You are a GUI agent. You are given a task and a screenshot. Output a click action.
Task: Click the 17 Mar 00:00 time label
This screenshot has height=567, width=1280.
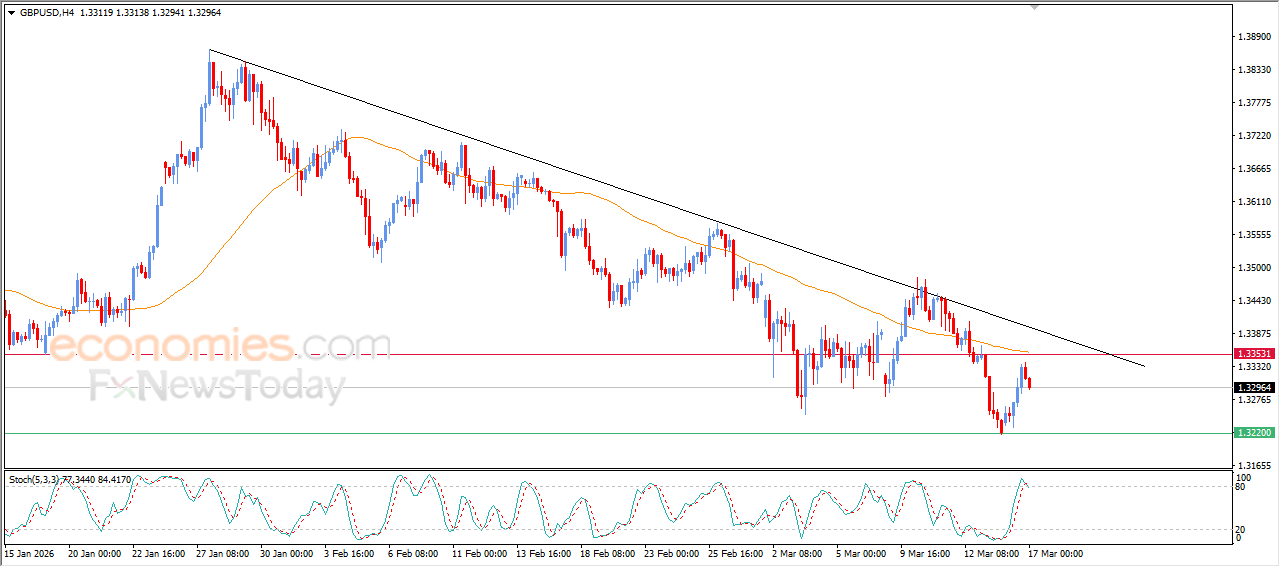[1056, 553]
